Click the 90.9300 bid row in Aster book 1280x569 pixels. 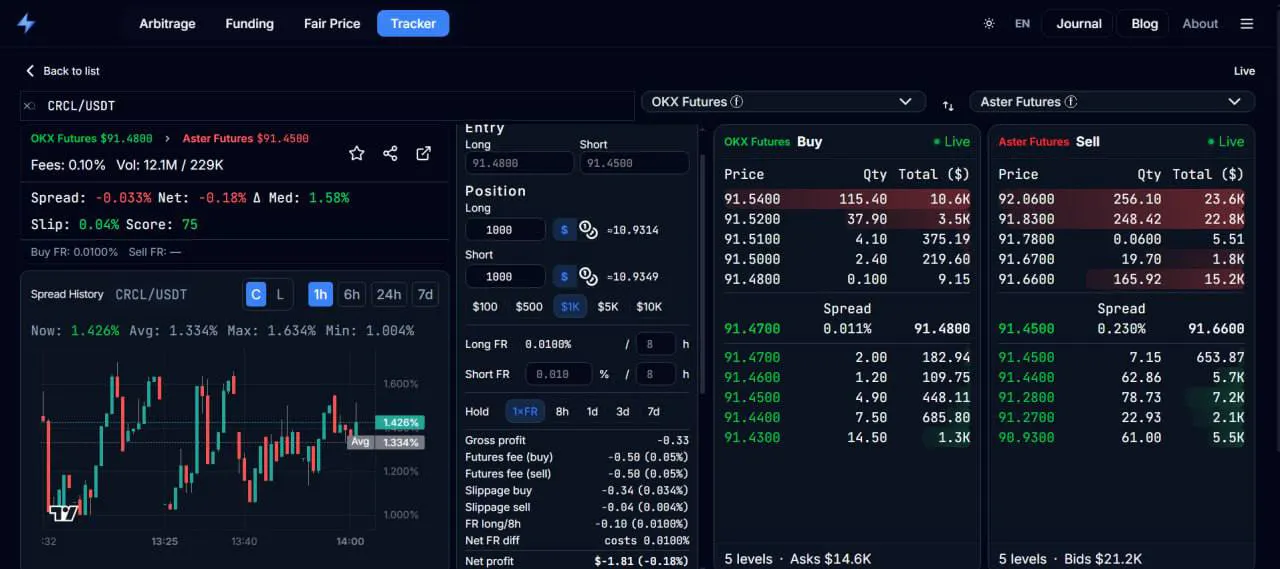point(1121,437)
